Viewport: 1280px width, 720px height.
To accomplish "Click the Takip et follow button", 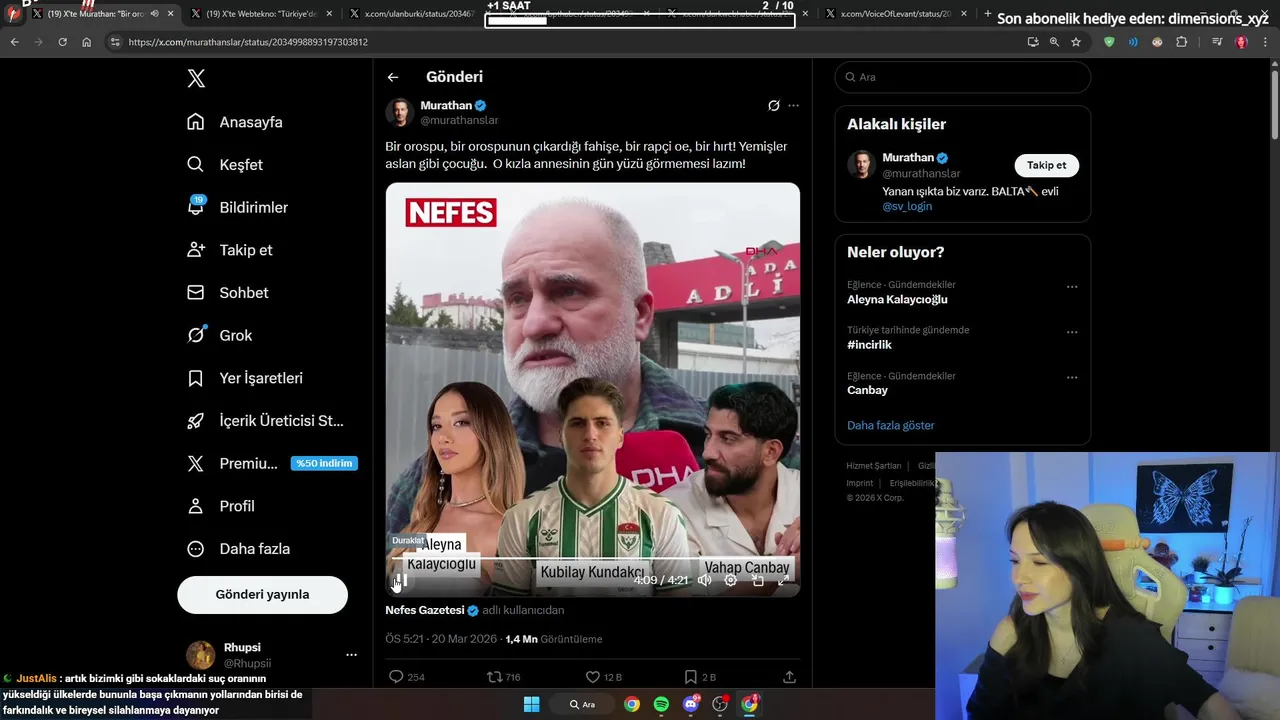I will pos(1046,165).
